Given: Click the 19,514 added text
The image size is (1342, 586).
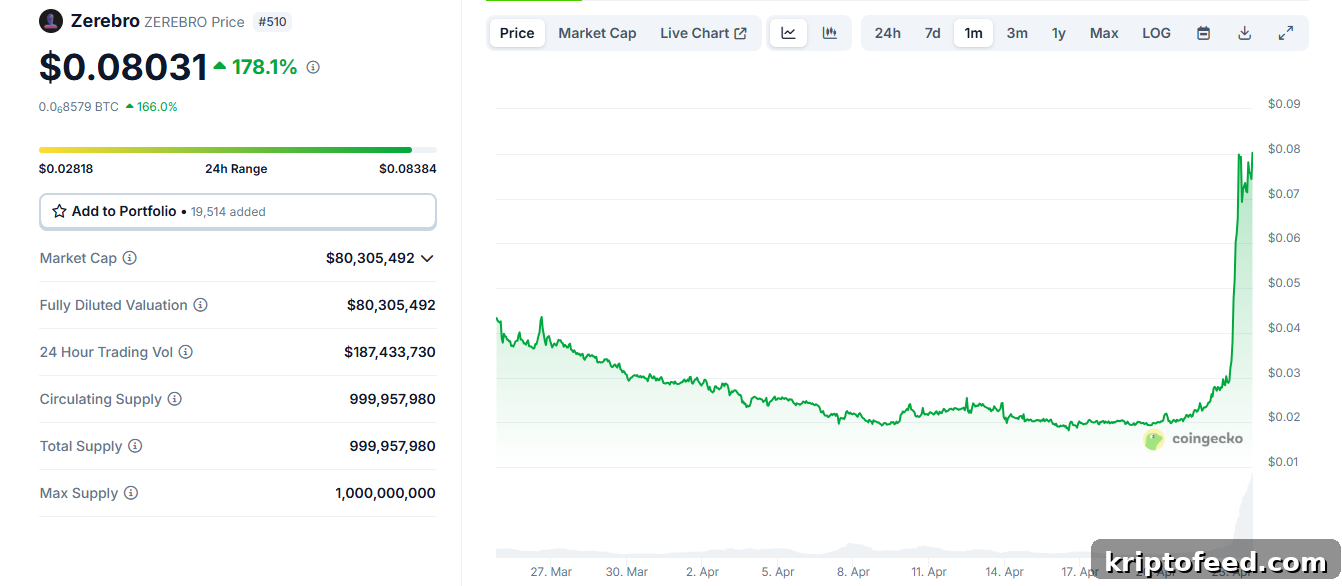Looking at the screenshot, I should 228,212.
